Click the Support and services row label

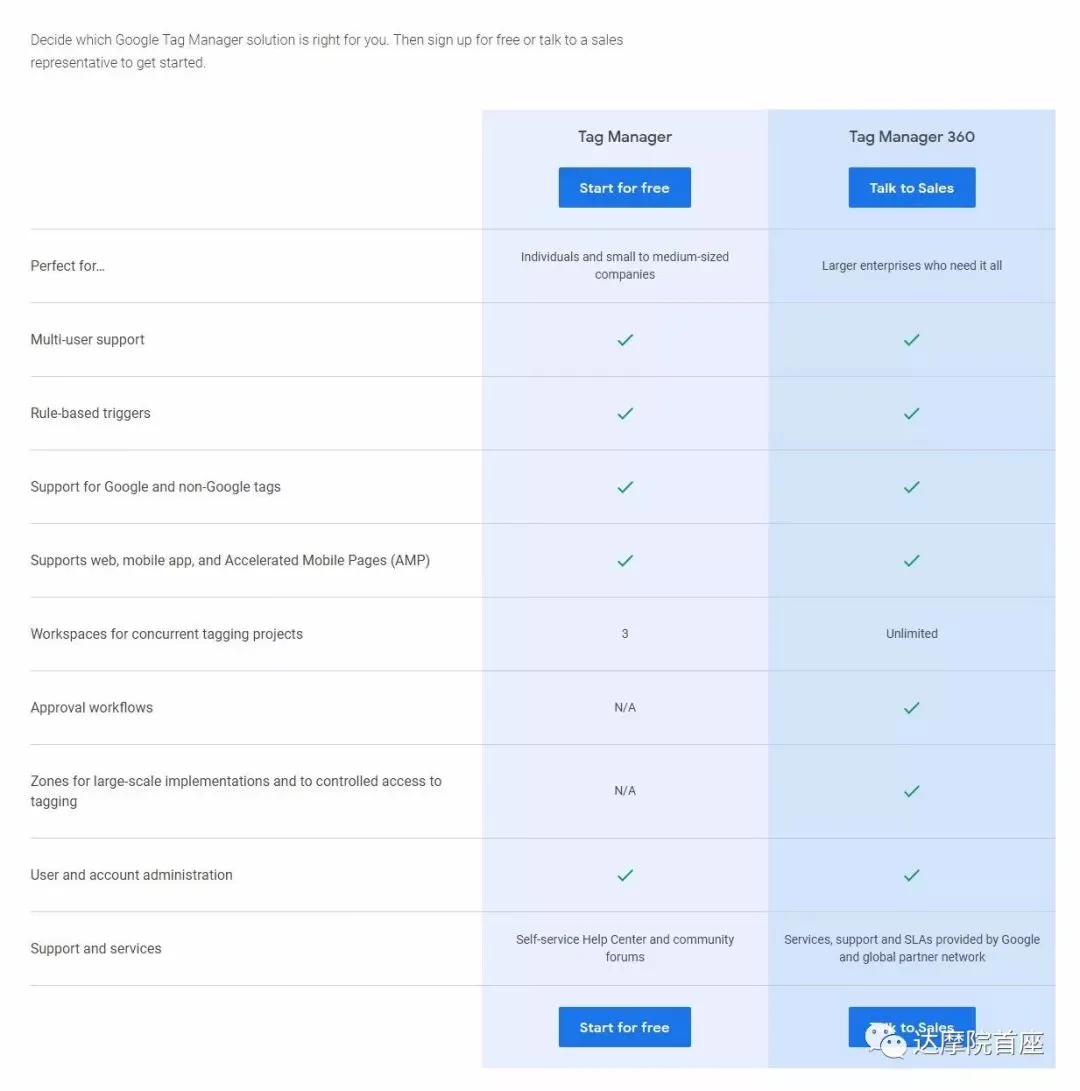(96, 948)
